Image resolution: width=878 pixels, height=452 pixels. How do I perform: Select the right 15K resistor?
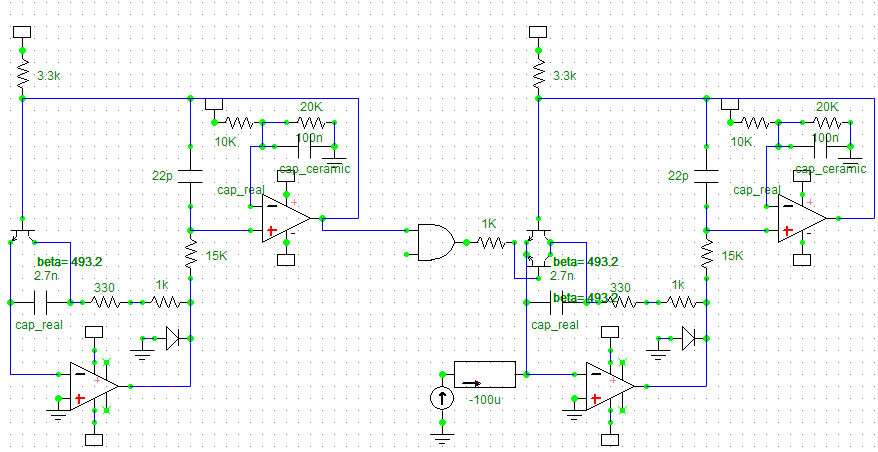pos(706,257)
